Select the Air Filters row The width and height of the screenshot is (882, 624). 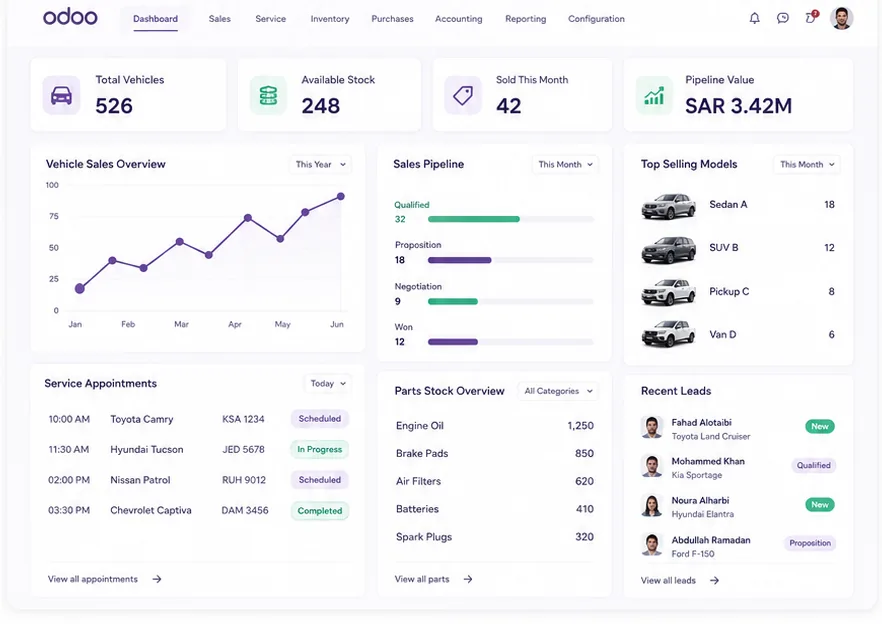coord(494,481)
